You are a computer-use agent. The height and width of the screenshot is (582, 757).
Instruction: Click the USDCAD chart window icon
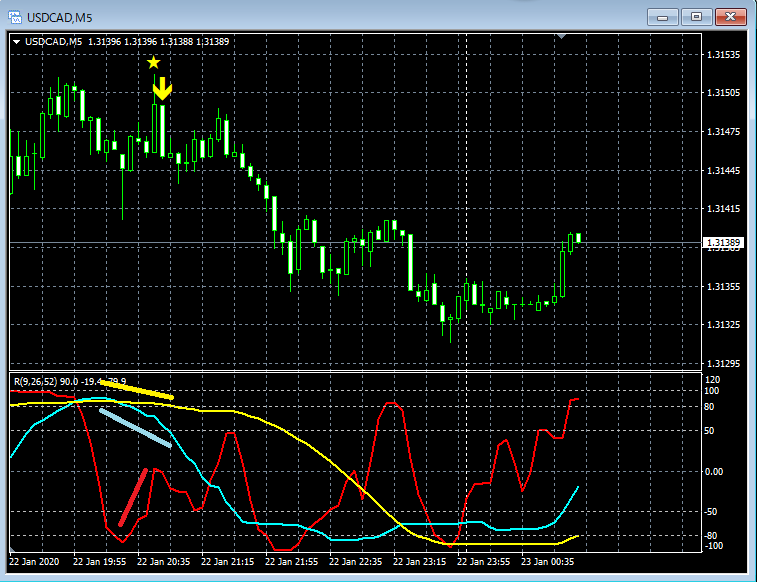(15, 17)
